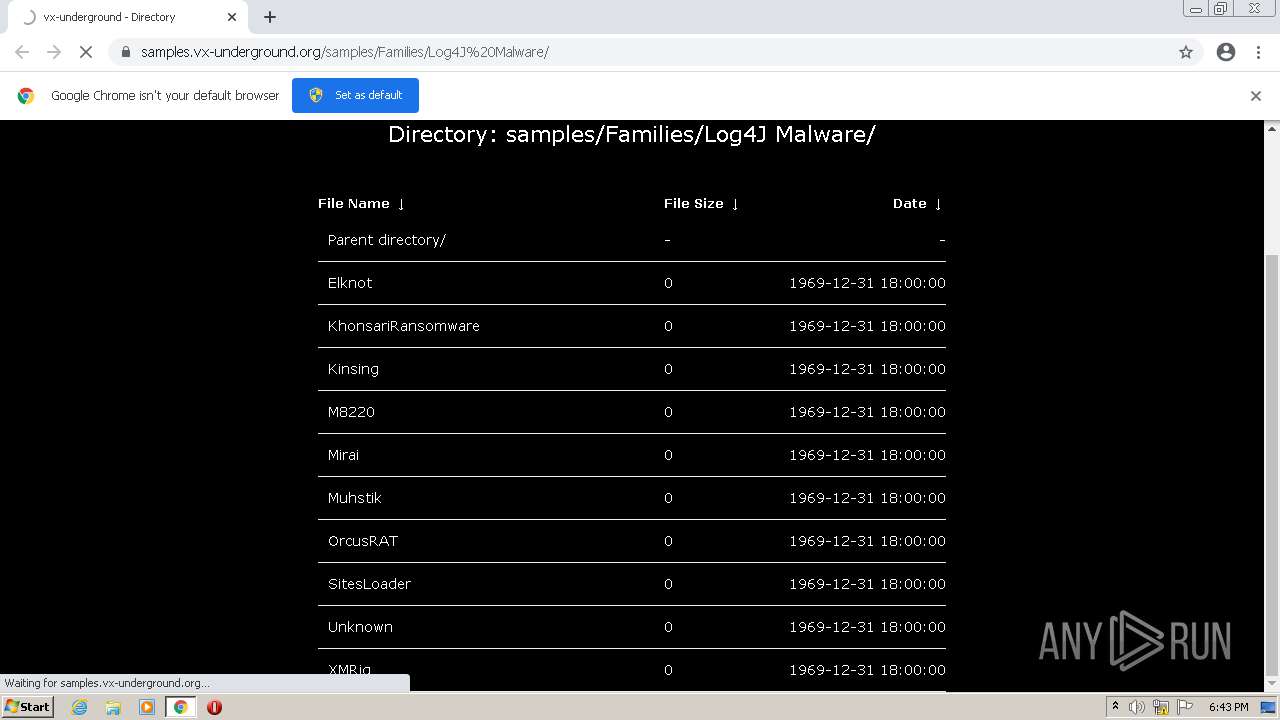
Task: Chrome logo in default browser bar
Action: [26, 96]
